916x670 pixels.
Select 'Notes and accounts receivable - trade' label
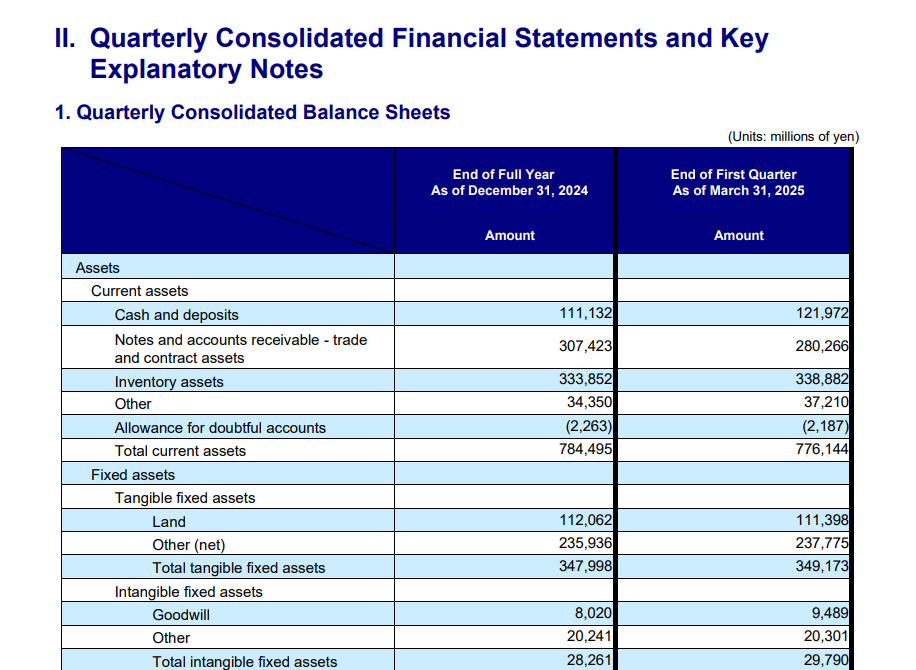pyautogui.click(x=241, y=340)
